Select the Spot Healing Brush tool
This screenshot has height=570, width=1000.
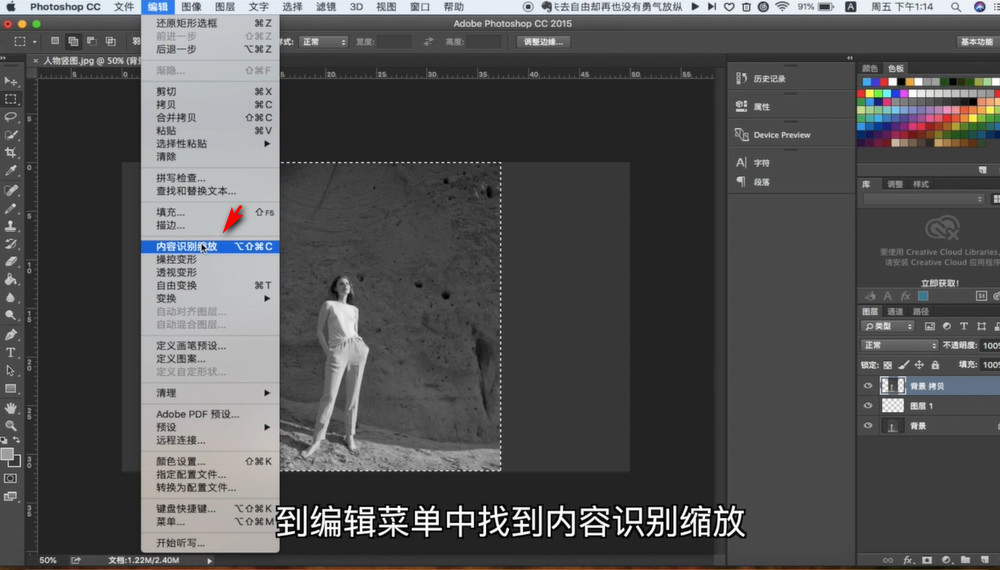(x=11, y=190)
